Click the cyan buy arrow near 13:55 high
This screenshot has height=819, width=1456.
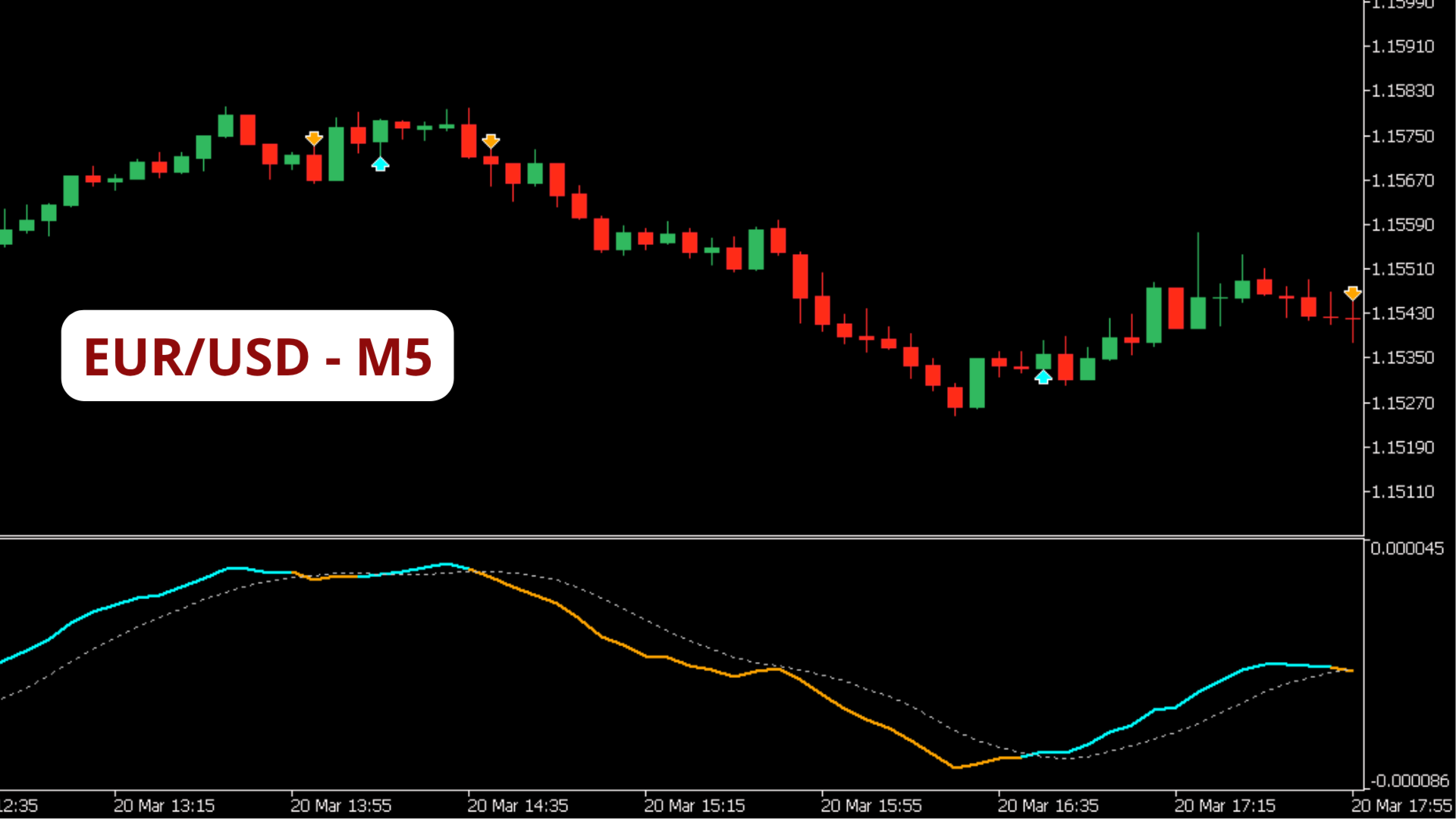(x=380, y=164)
